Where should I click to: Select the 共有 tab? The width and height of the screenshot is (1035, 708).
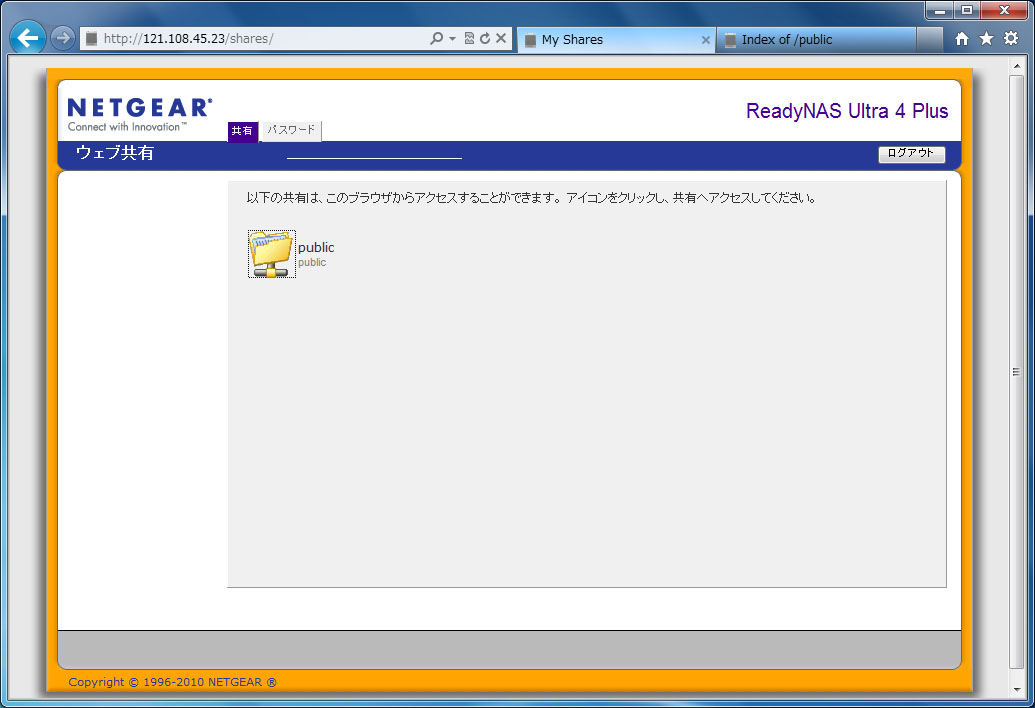coord(242,131)
